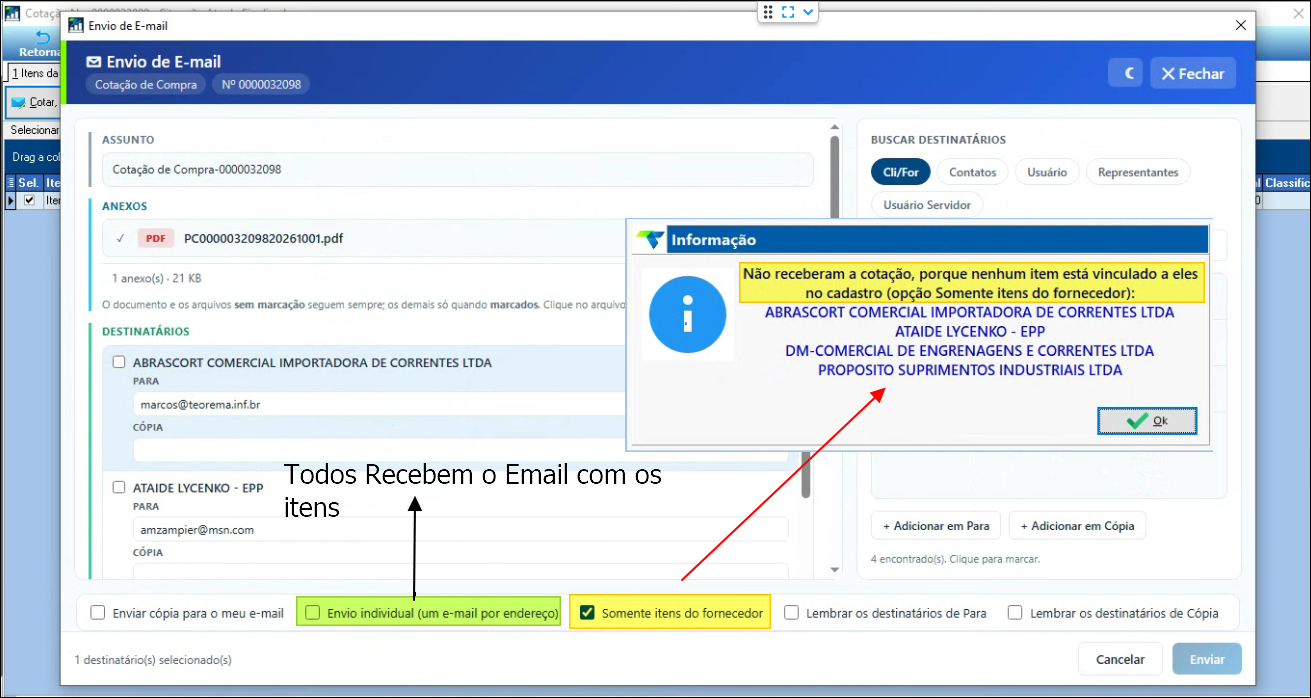
Task: Close the Envio de E-mail window with the X
Action: 1241,25
